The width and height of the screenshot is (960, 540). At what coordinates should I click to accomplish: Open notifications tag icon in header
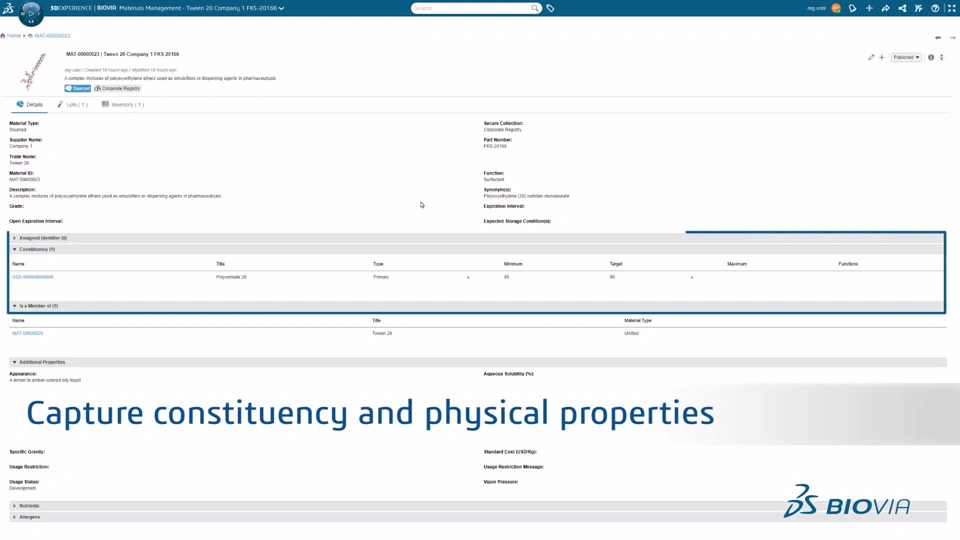pyautogui.click(x=852, y=8)
